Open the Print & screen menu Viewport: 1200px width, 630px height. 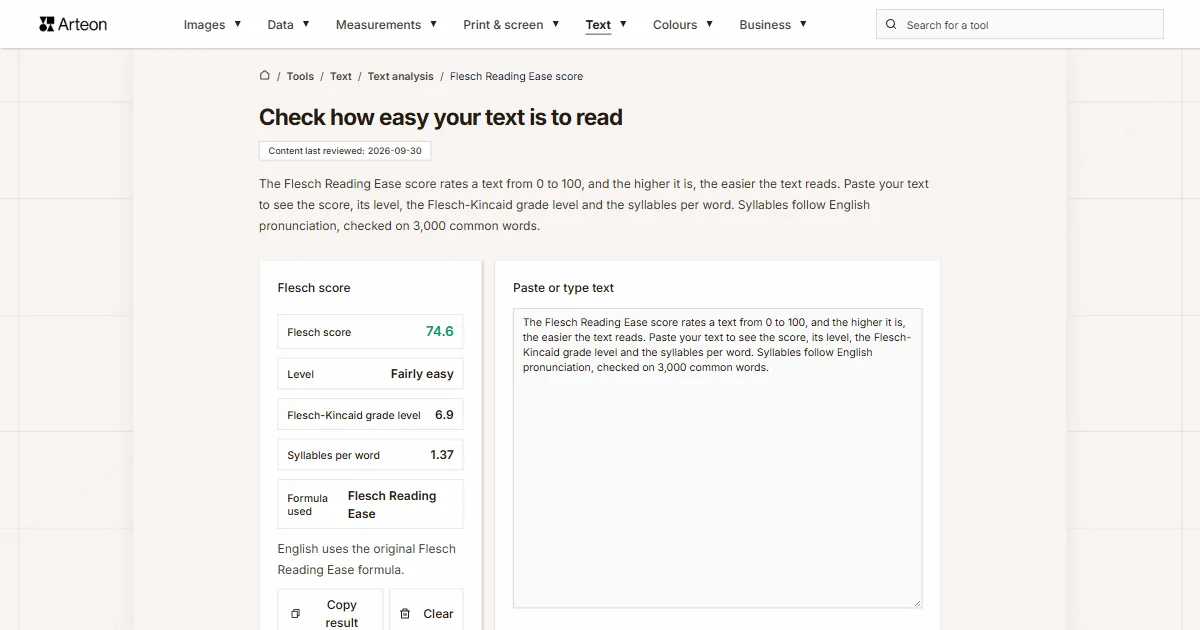click(503, 24)
